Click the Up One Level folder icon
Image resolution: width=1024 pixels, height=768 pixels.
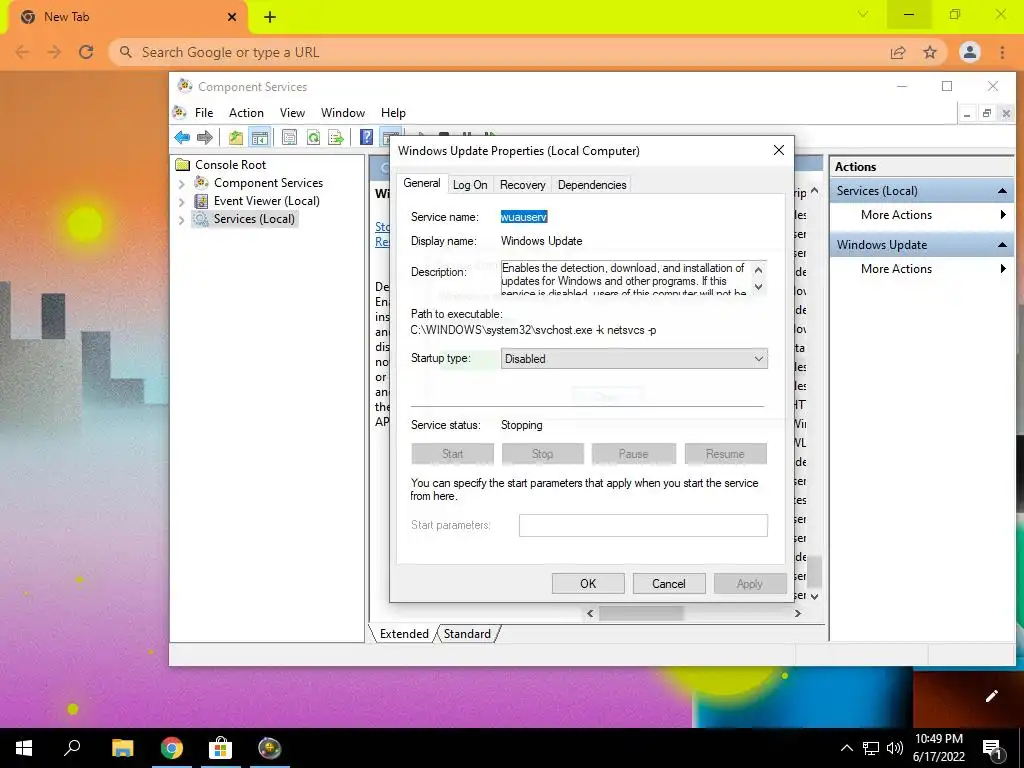coord(236,137)
